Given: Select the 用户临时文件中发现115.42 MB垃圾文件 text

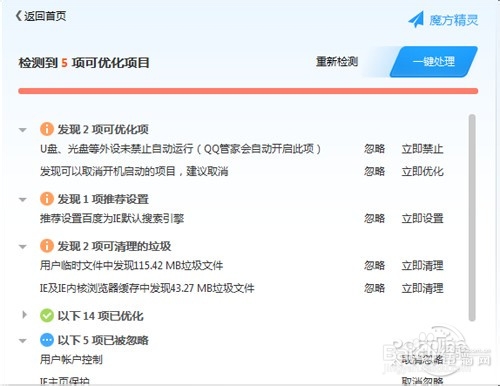Looking at the screenshot, I should pos(131,265).
